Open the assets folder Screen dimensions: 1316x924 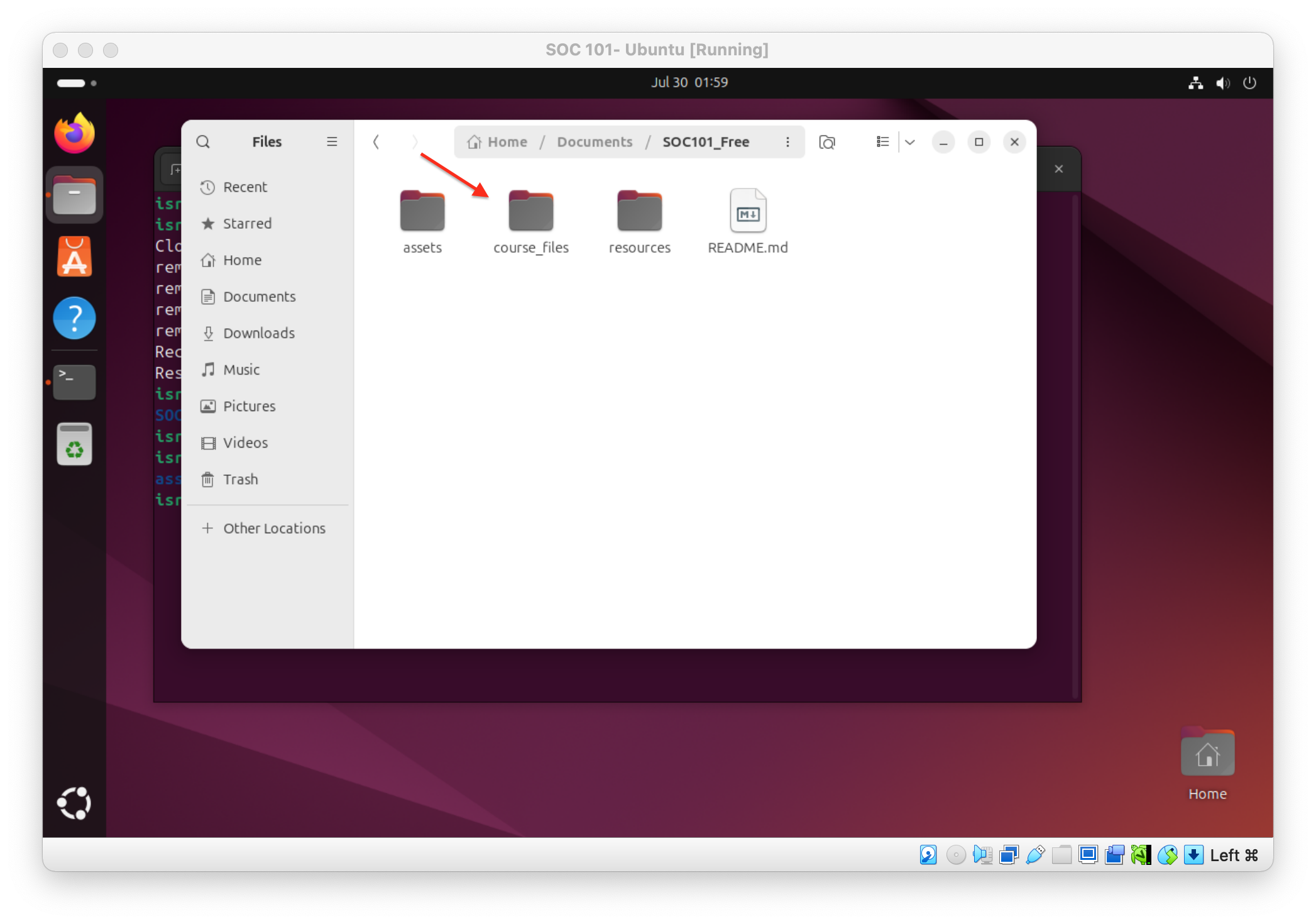(x=422, y=221)
